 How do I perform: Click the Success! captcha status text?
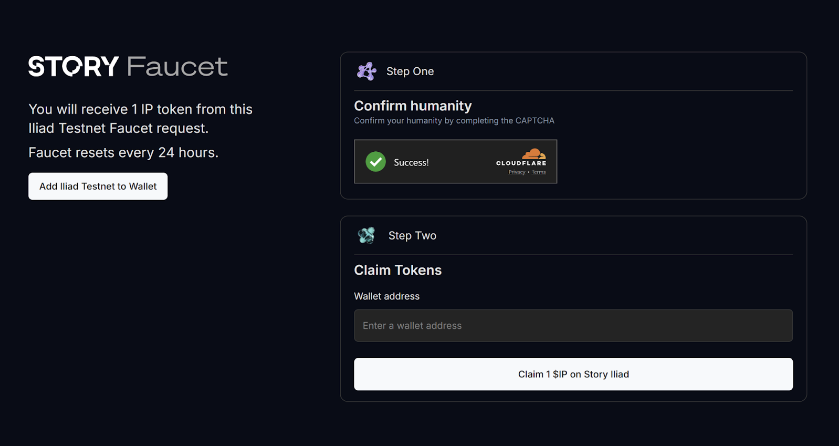pos(411,162)
